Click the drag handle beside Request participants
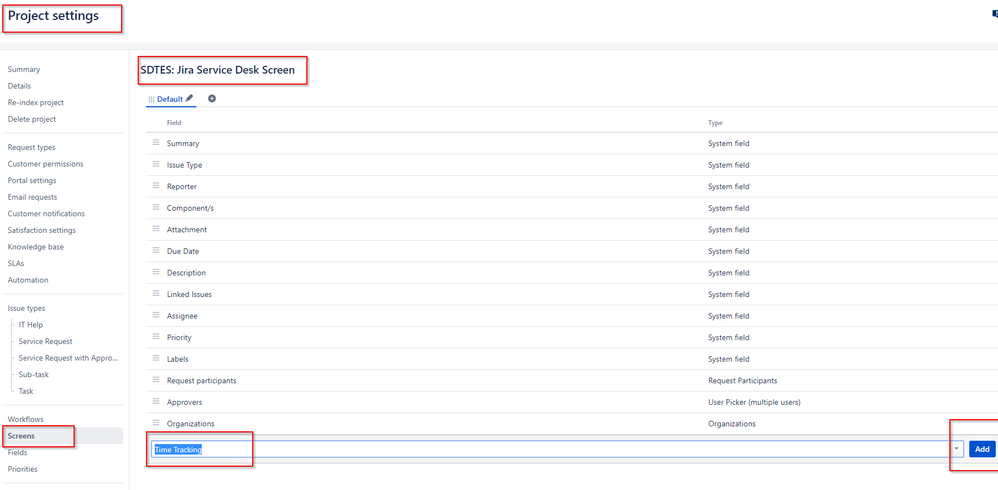The image size is (998, 490). pos(156,380)
